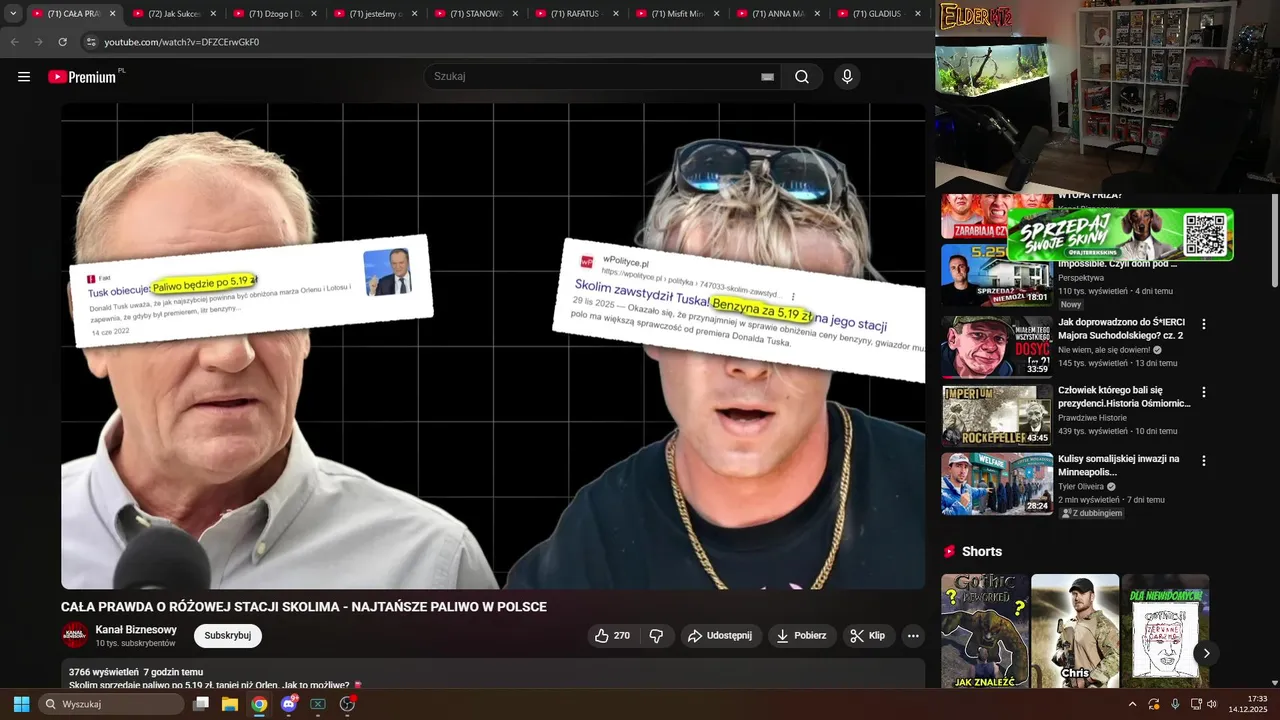Open the 'JAK ZNALEŹĆ' Gothic Short
The width and height of the screenshot is (1280, 720).
(x=985, y=631)
